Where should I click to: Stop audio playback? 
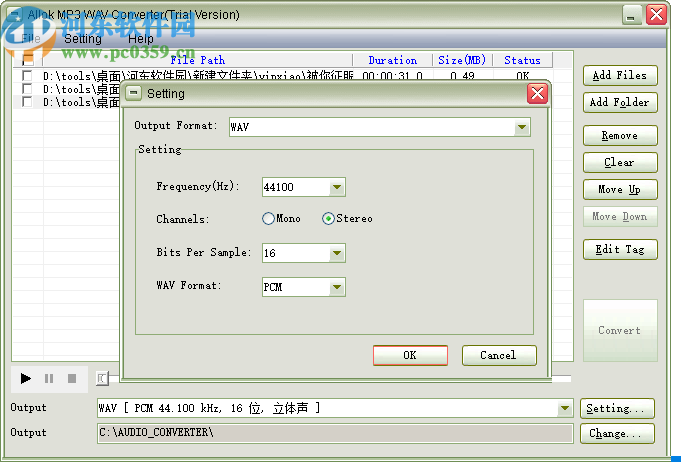click(72, 379)
